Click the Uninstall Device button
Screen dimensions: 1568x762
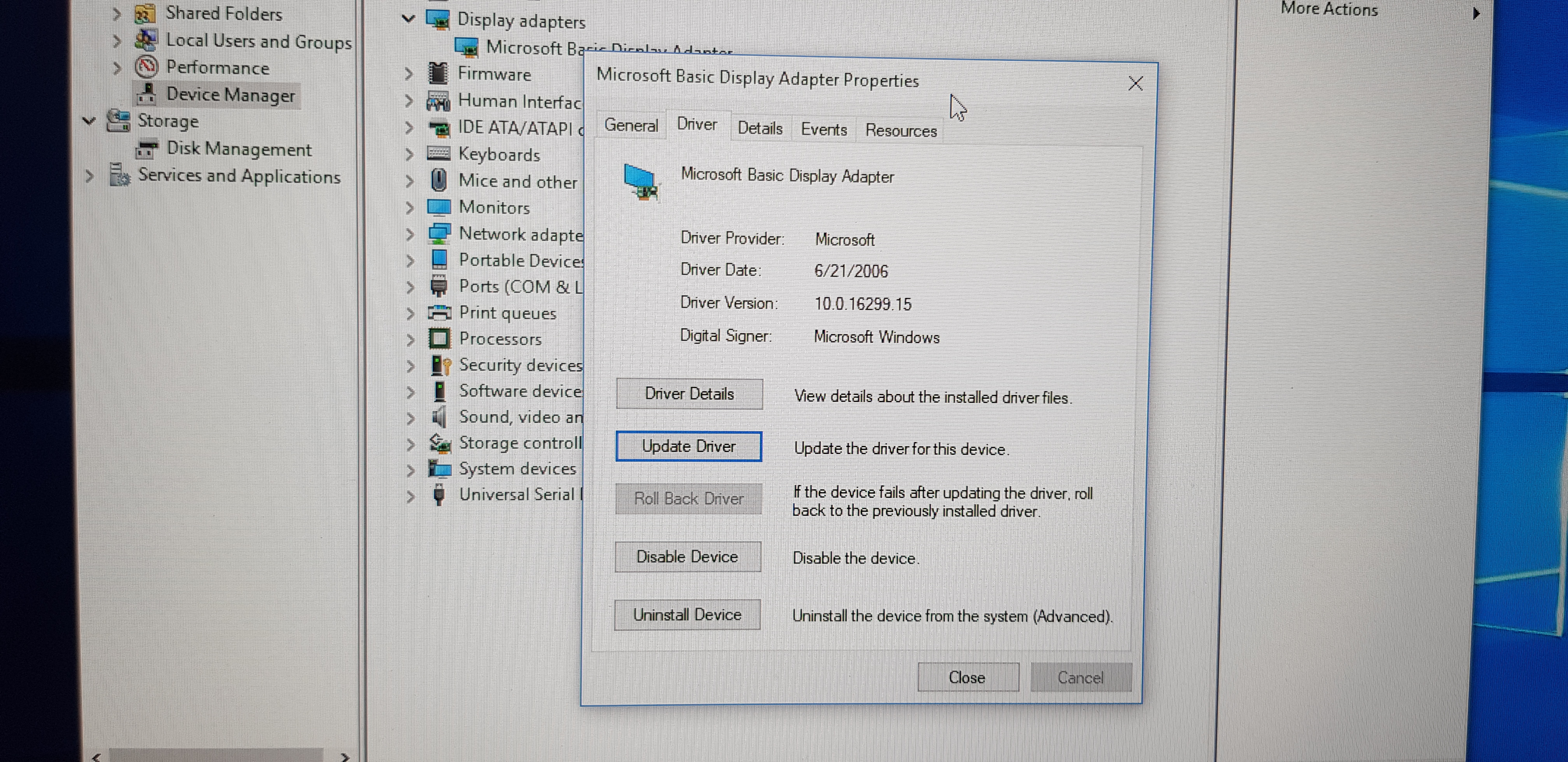[x=687, y=615]
